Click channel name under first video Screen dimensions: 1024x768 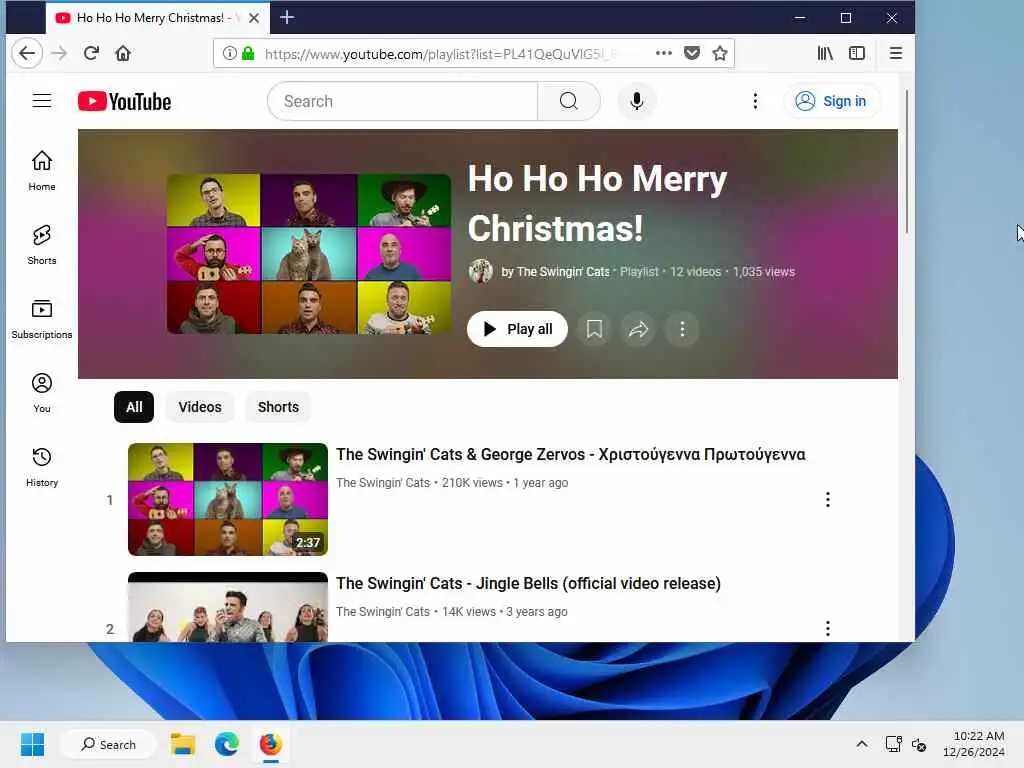(383, 483)
